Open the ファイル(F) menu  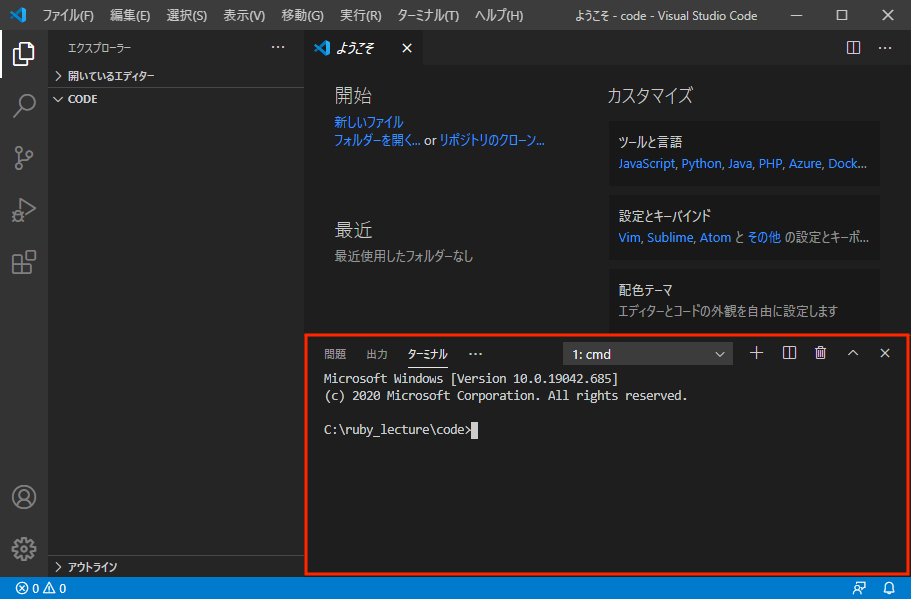(x=68, y=15)
